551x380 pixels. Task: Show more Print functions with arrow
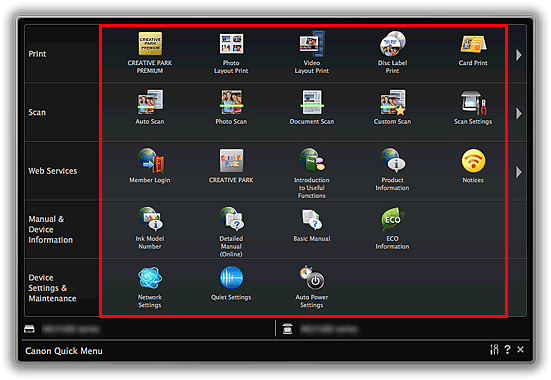pos(519,55)
